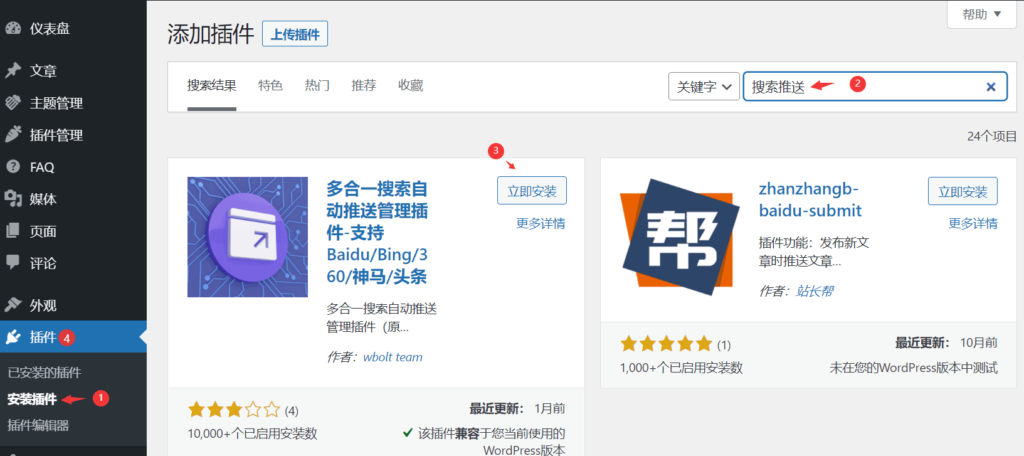1024x456 pixels.
Task: Open 插件编辑器 submenu item
Action: pos(38,425)
